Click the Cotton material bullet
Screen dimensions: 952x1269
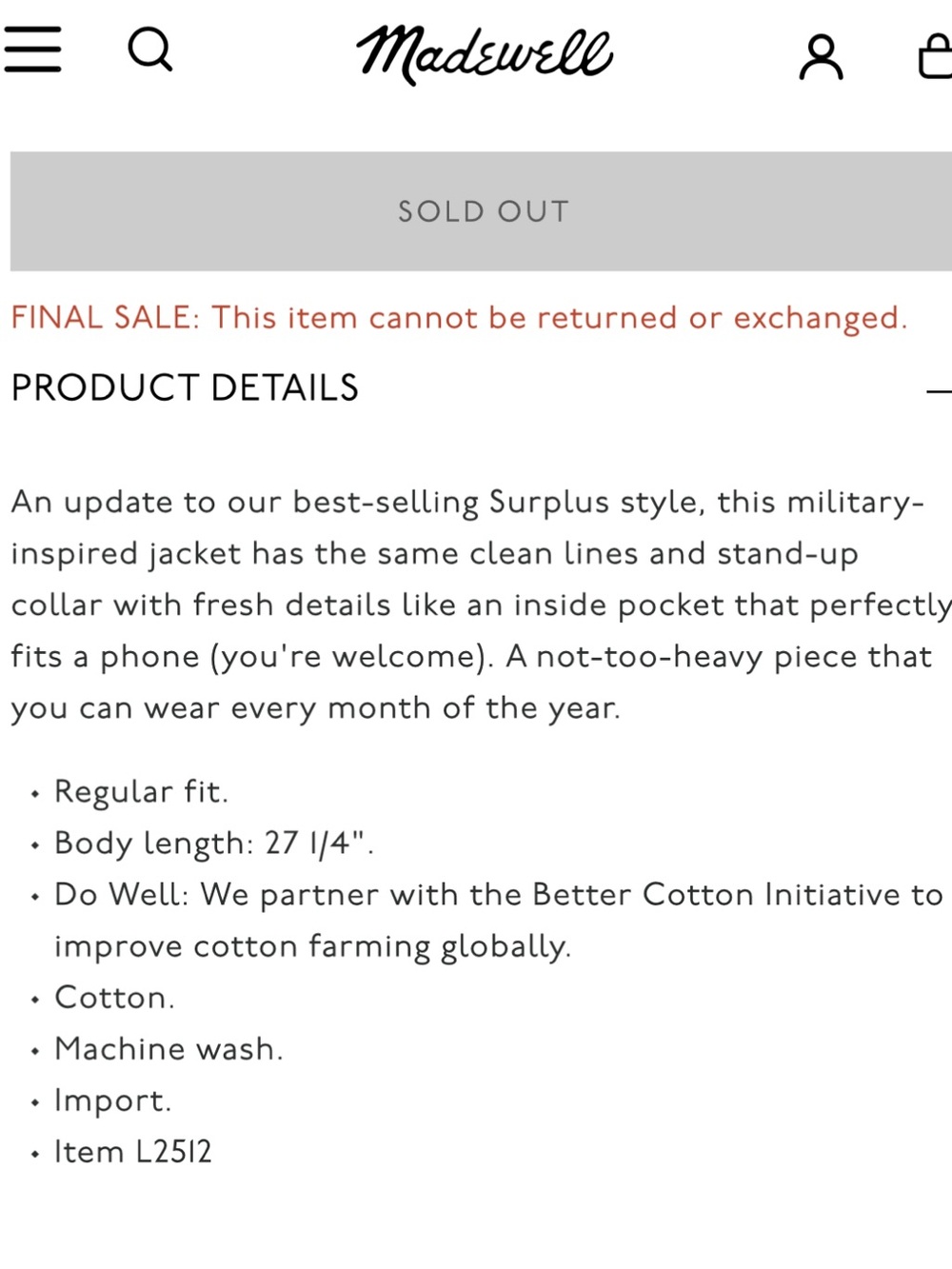point(114,998)
